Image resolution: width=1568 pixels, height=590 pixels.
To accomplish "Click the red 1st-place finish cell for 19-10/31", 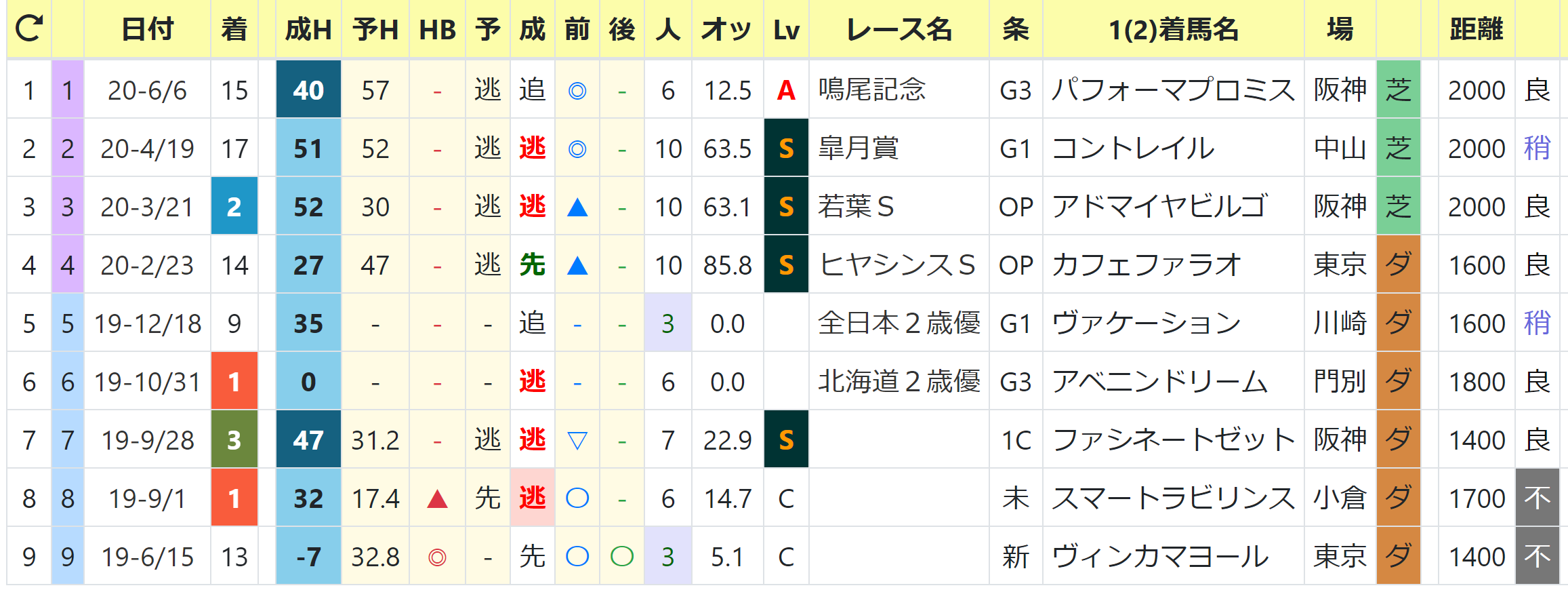I will coord(234,382).
